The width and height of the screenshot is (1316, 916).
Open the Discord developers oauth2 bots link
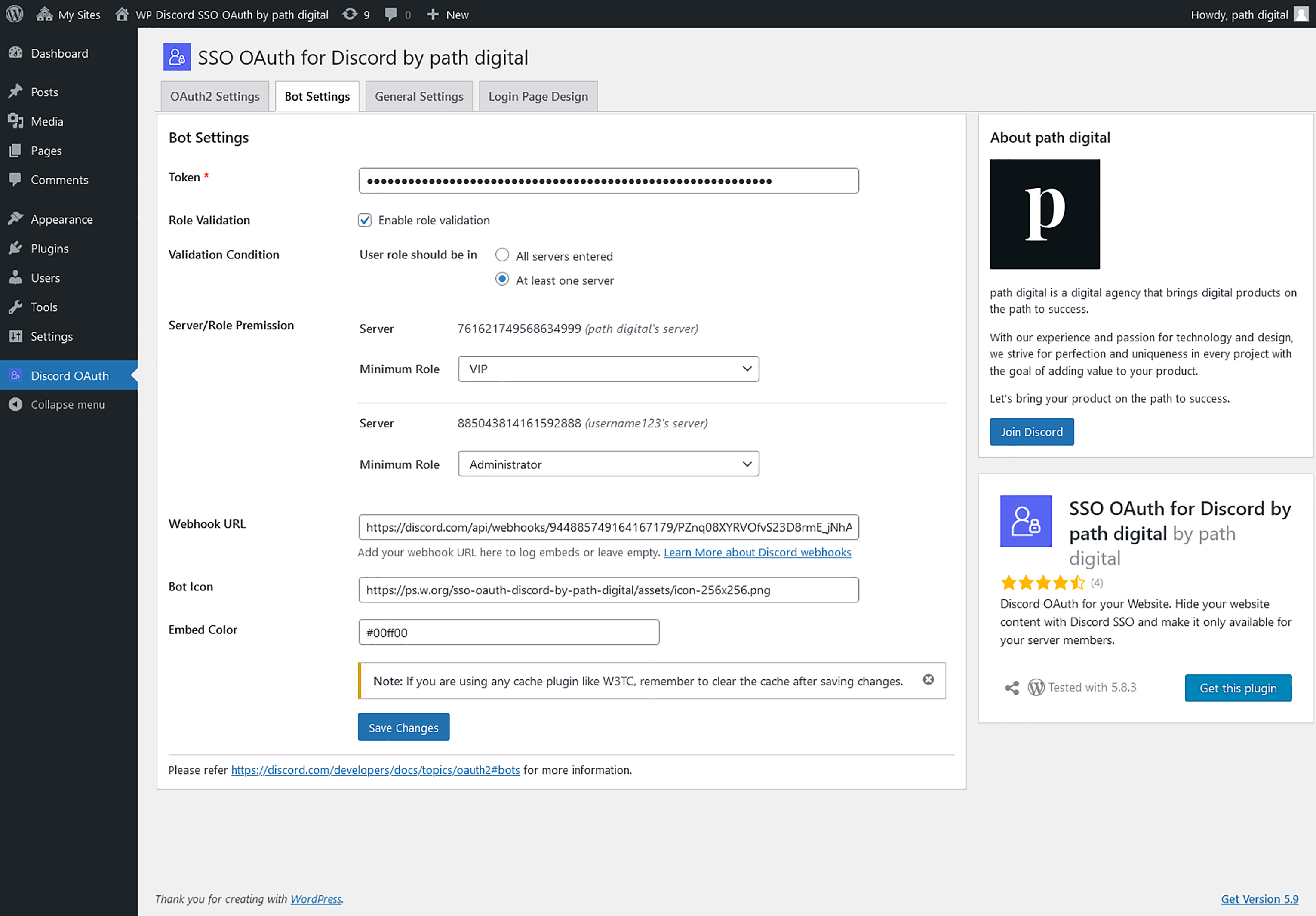[x=375, y=770]
